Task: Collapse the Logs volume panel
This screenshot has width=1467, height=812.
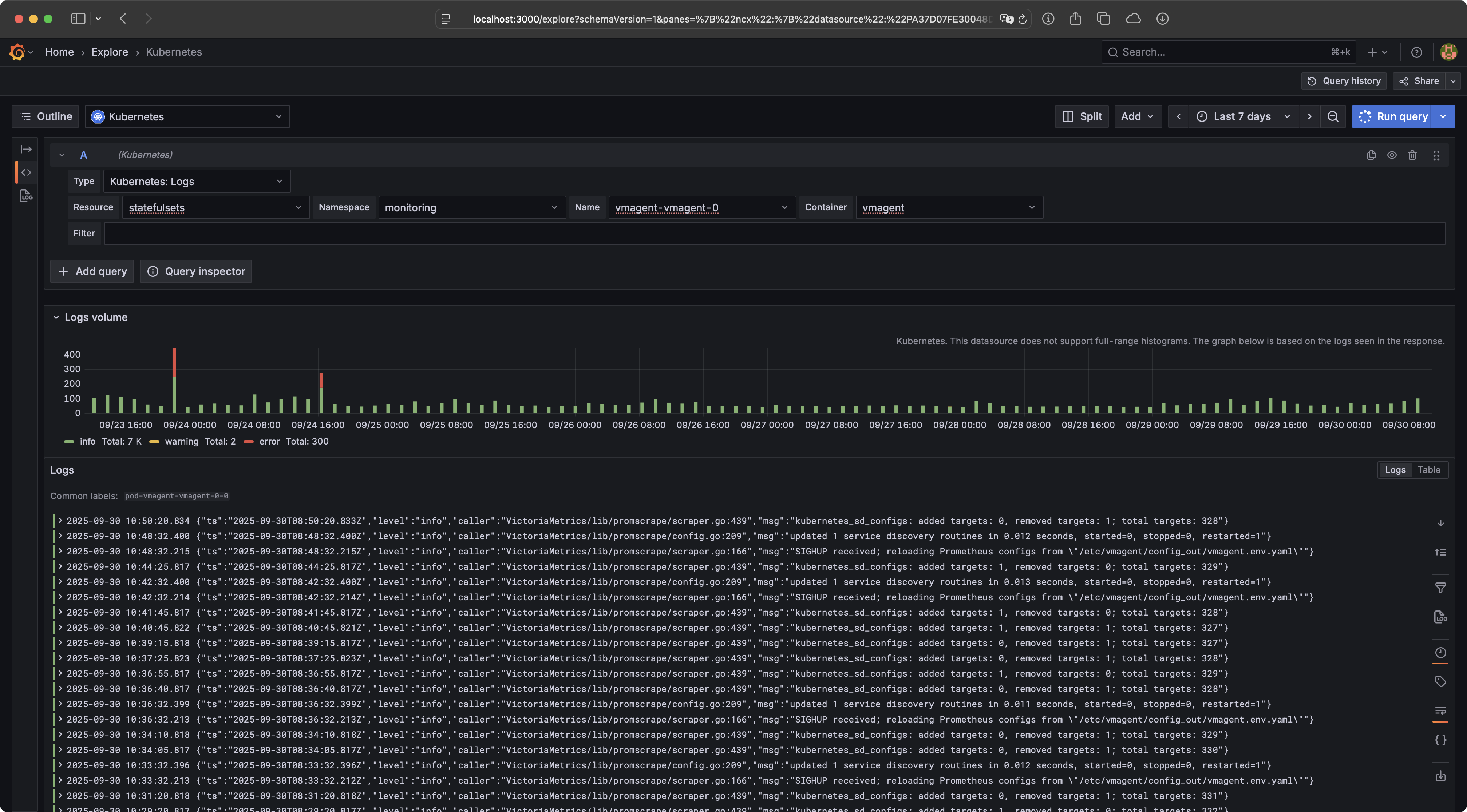Action: pyautogui.click(x=56, y=317)
